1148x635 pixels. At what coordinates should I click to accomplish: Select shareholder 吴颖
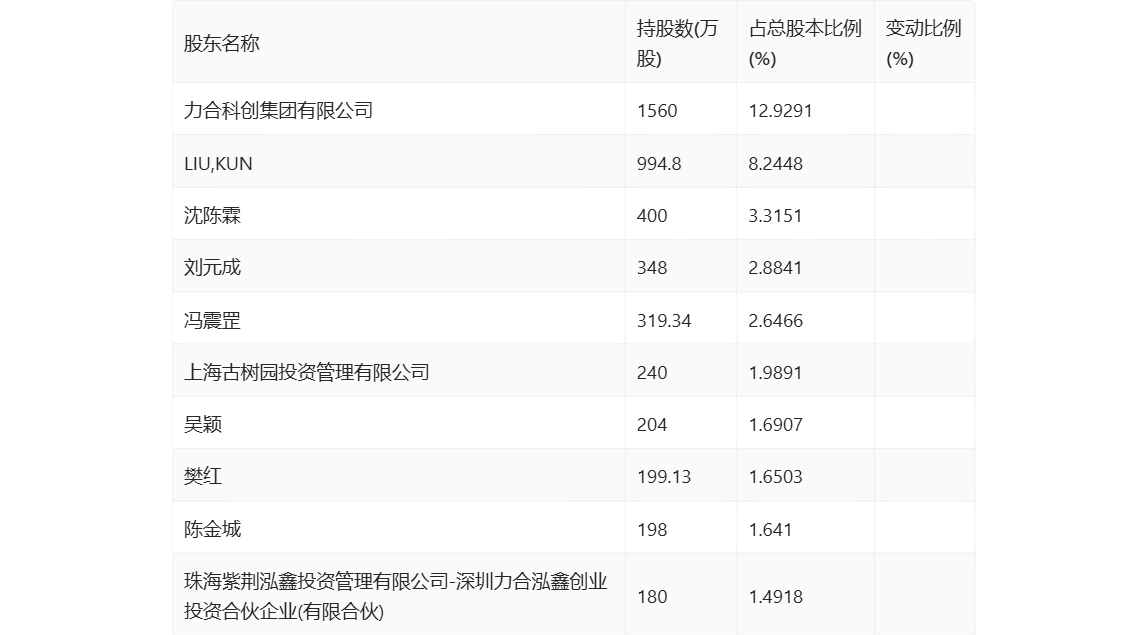click(x=203, y=424)
